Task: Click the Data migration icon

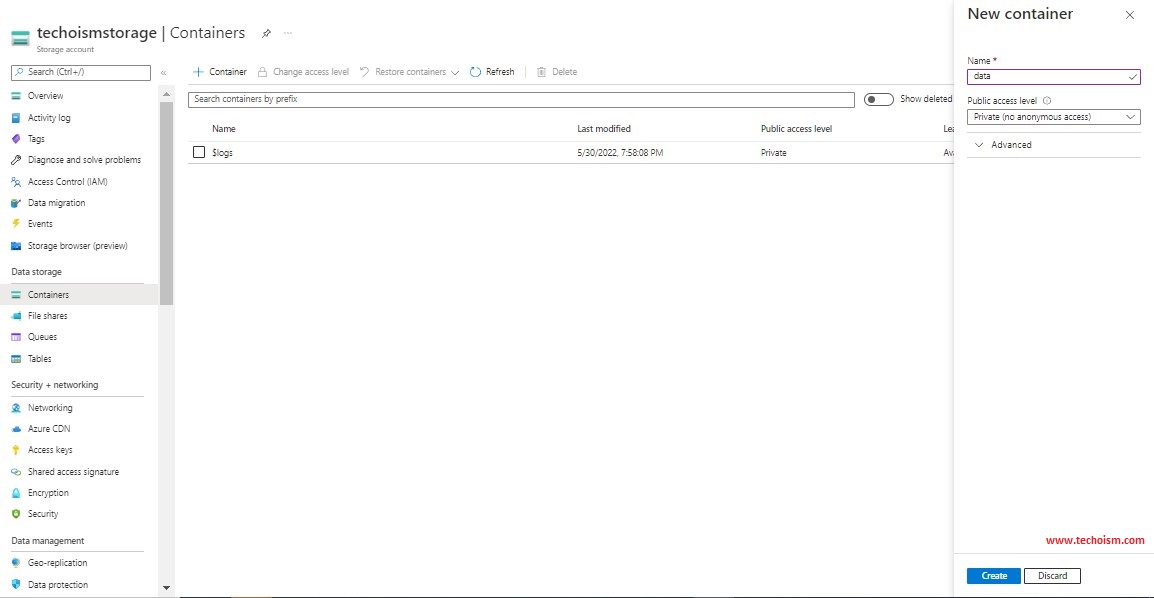Action: [x=16, y=203]
